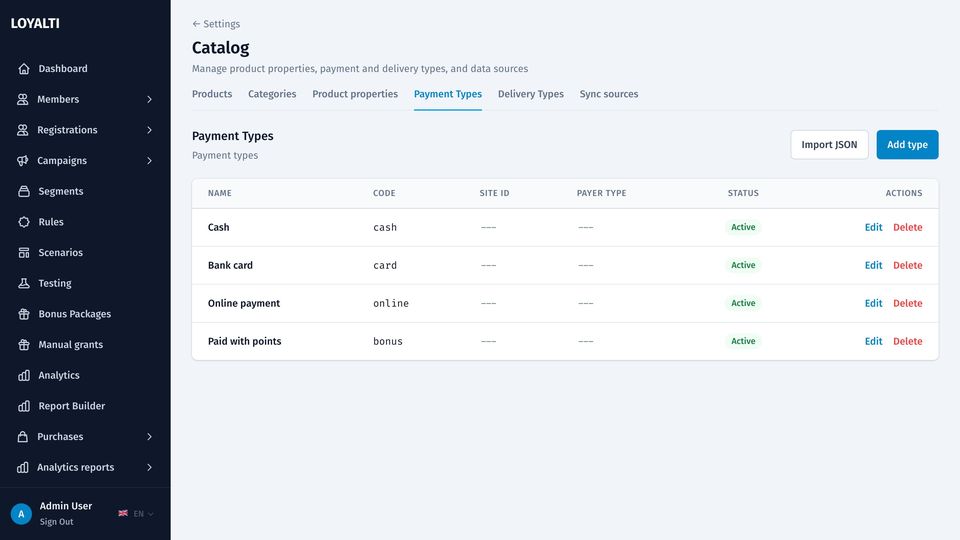Click the 'bonus' code cell
960x540 pixels.
pos(388,341)
